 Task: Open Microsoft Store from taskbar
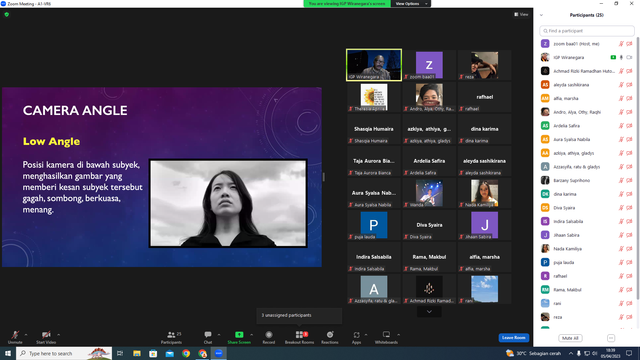pos(153,353)
